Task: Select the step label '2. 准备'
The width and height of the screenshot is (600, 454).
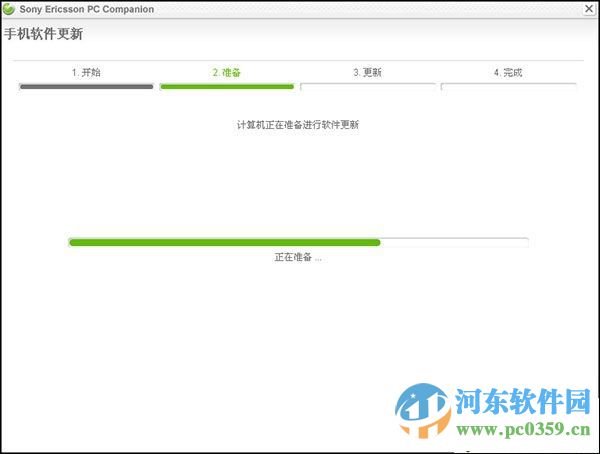Action: 227,72
